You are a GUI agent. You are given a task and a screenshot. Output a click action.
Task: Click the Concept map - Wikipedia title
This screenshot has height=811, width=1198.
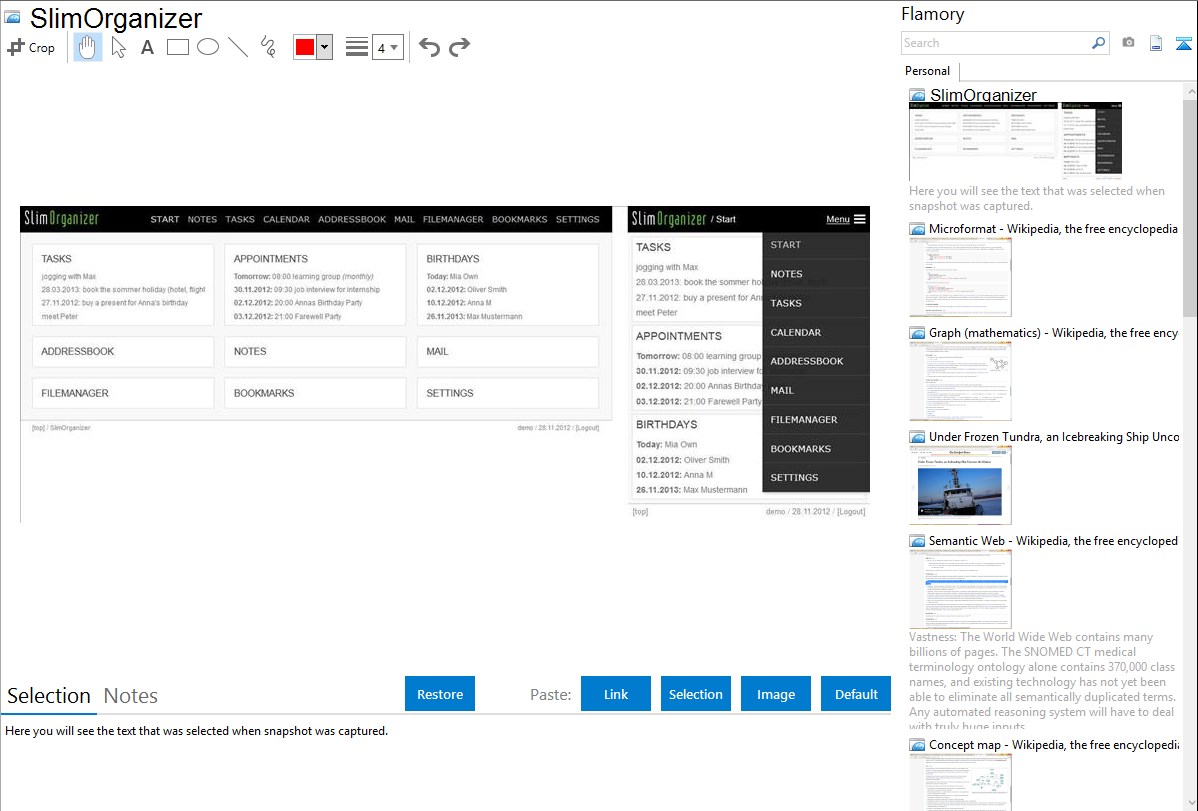pos(1054,744)
